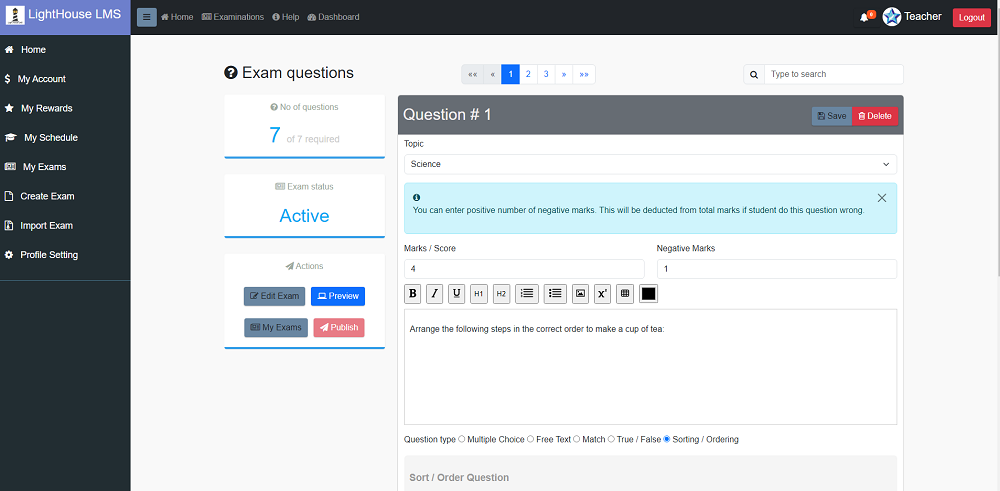Image resolution: width=1000 pixels, height=491 pixels.
Task: Go to page 2 of questions
Action: tap(528, 74)
